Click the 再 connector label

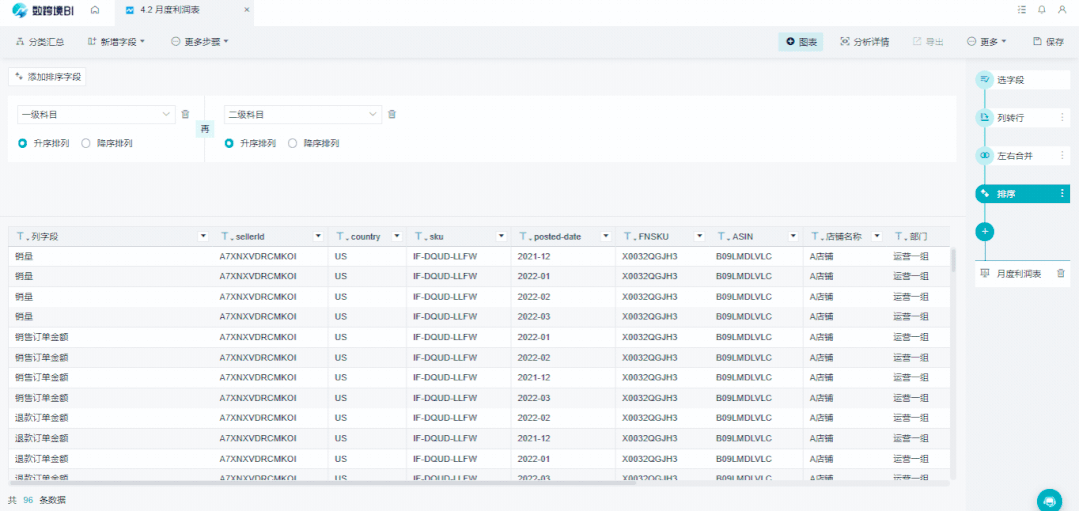pos(204,129)
